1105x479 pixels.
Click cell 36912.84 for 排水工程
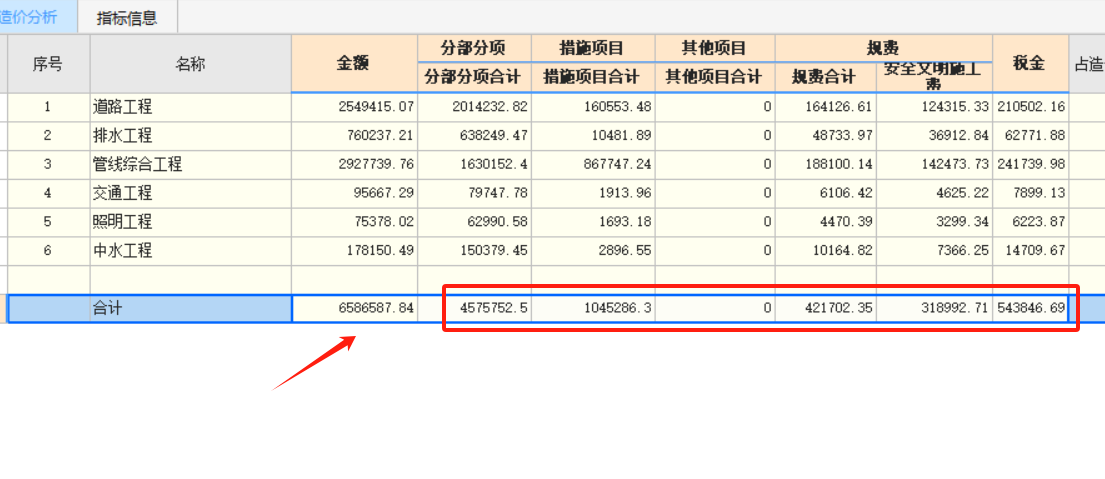click(x=934, y=136)
